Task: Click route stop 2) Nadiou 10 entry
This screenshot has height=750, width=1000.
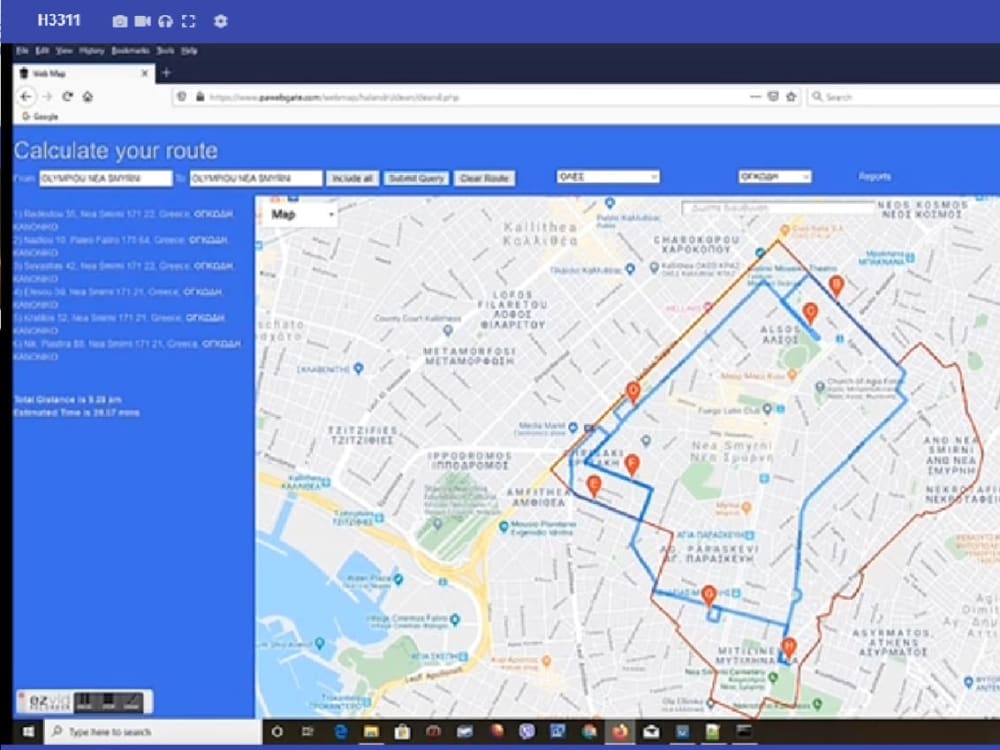Action: coord(121,246)
